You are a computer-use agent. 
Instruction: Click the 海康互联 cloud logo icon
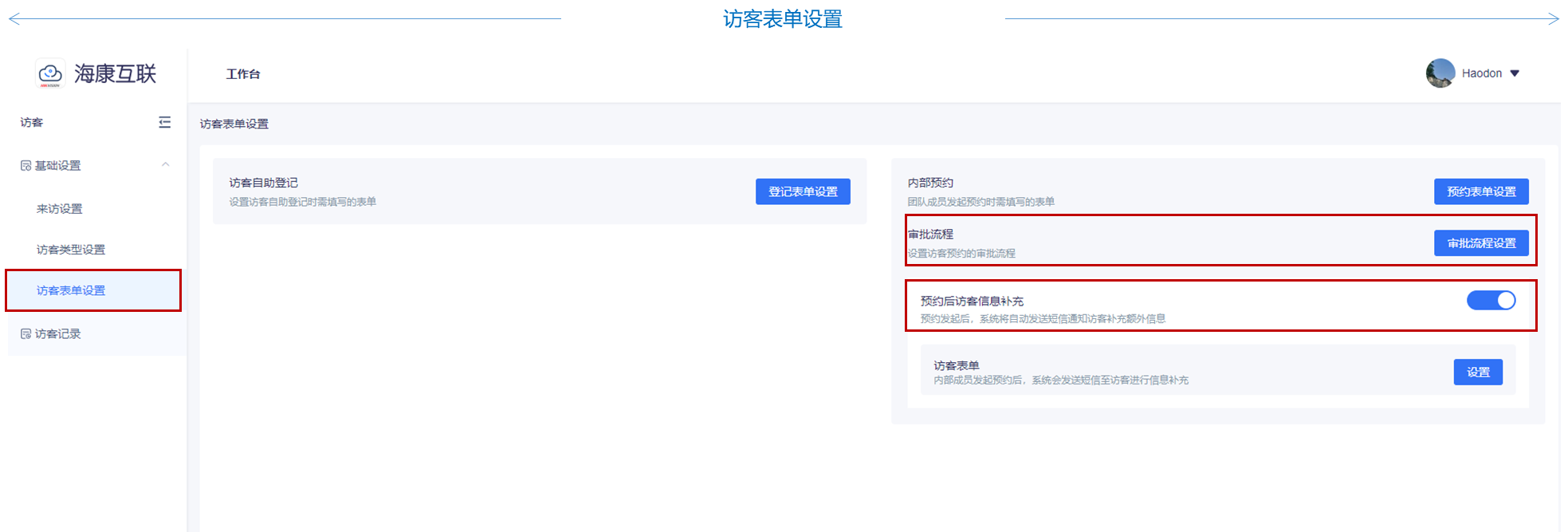[50, 73]
